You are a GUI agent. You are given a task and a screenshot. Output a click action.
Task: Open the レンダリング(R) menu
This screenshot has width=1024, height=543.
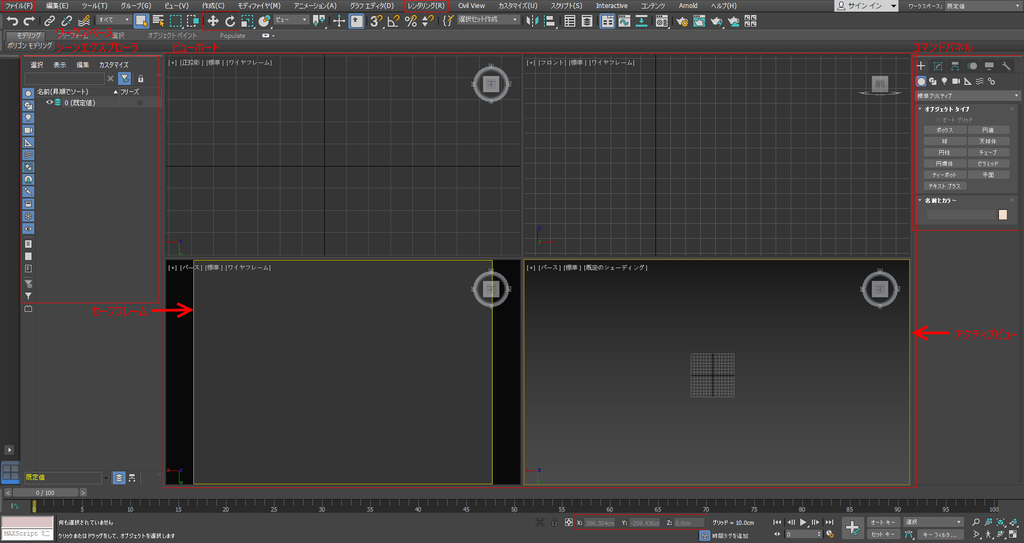[x=426, y=5]
